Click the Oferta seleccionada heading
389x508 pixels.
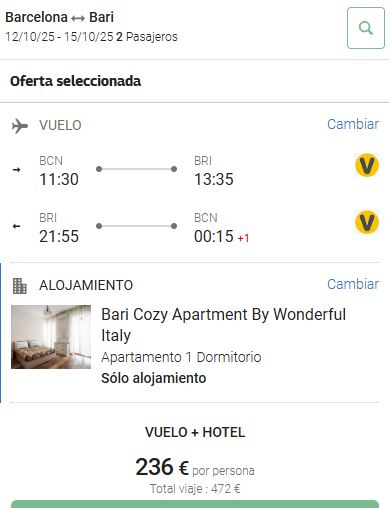[x=76, y=81]
